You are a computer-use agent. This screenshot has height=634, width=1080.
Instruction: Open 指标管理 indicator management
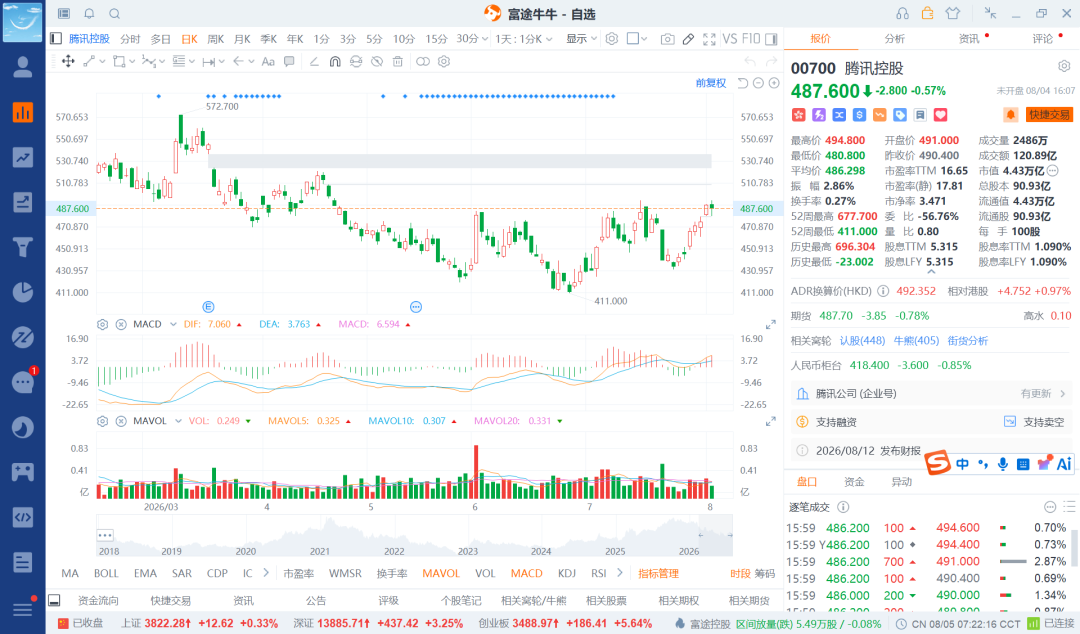[658, 573]
